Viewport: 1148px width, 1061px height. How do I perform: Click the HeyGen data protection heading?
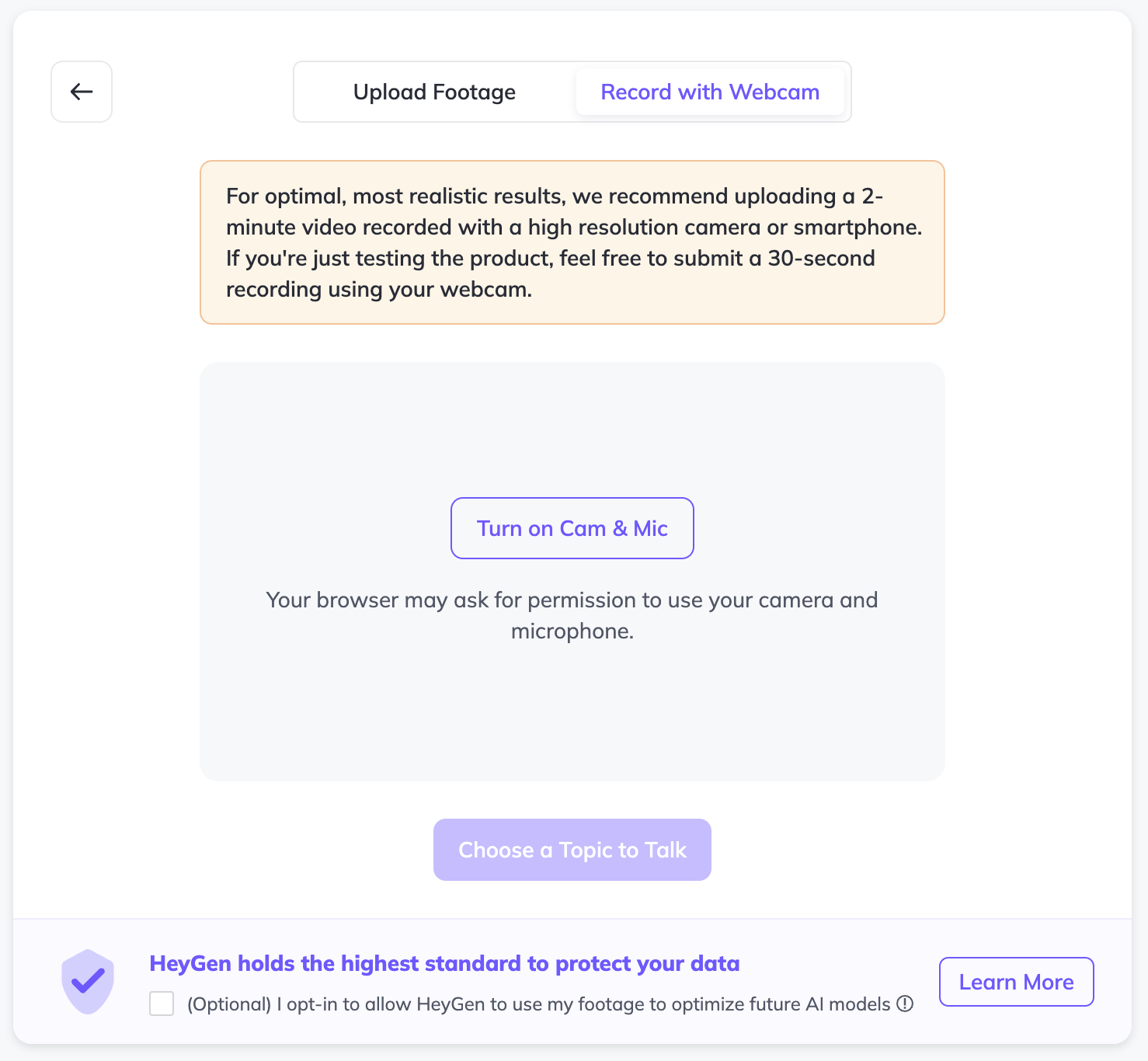pyautogui.click(x=444, y=963)
